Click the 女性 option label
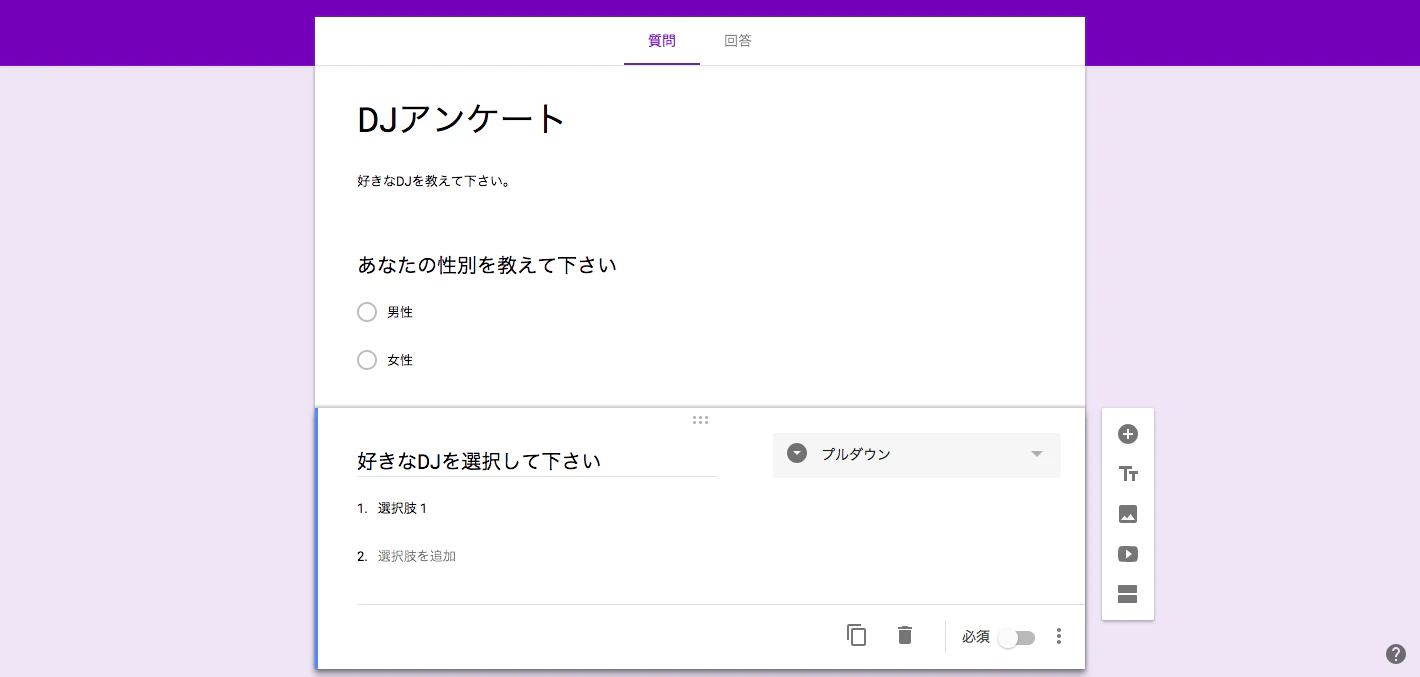 click(400, 360)
